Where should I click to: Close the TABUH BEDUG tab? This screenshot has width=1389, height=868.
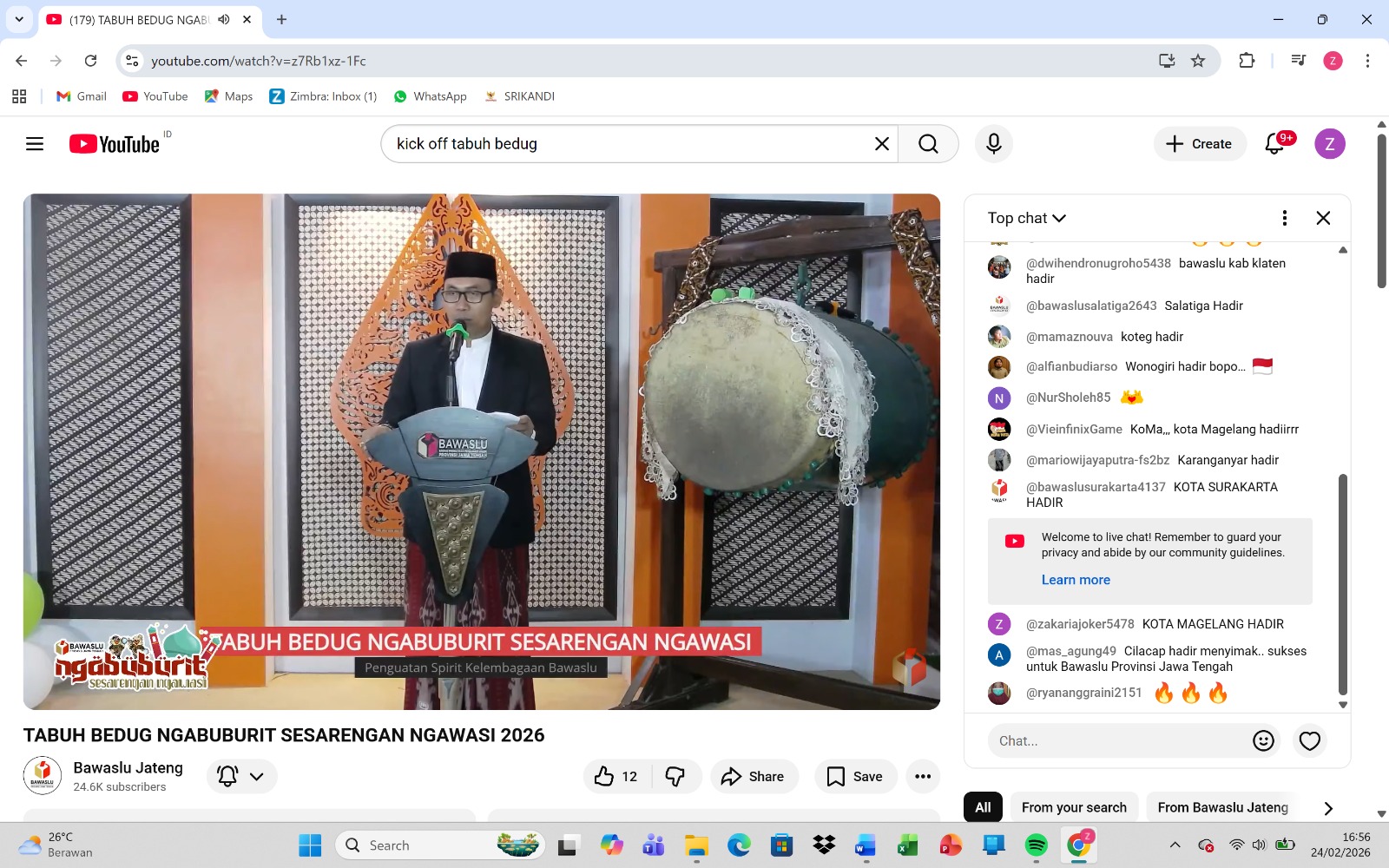click(247, 19)
